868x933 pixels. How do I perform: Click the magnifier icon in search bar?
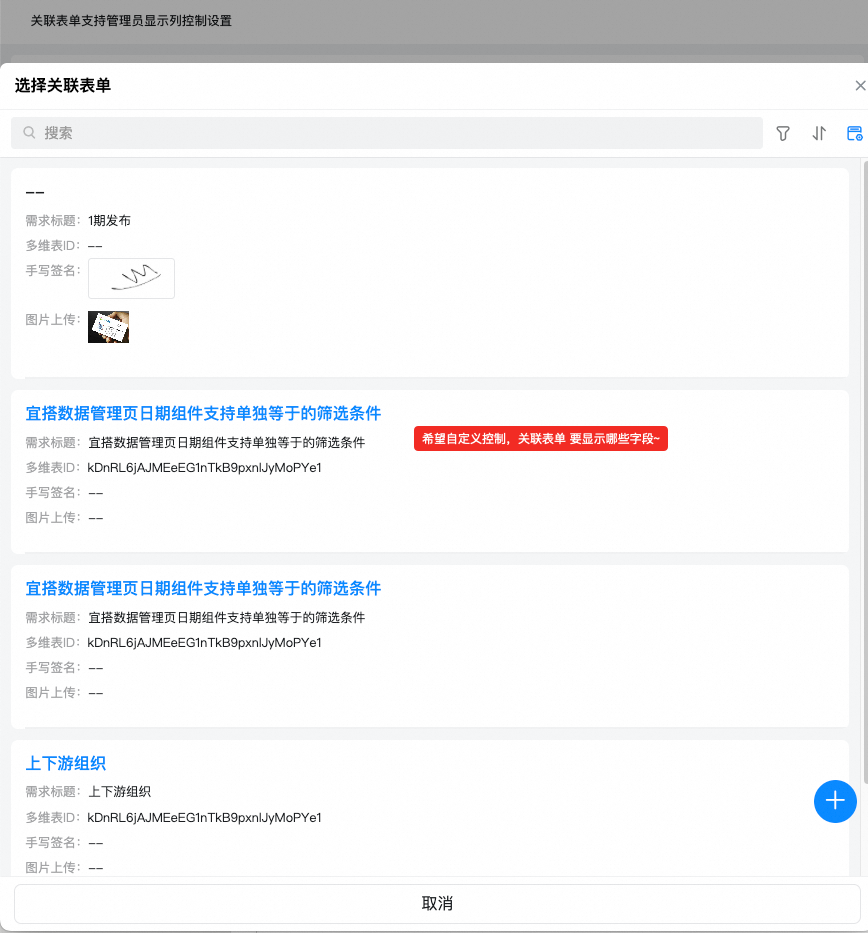point(30,133)
